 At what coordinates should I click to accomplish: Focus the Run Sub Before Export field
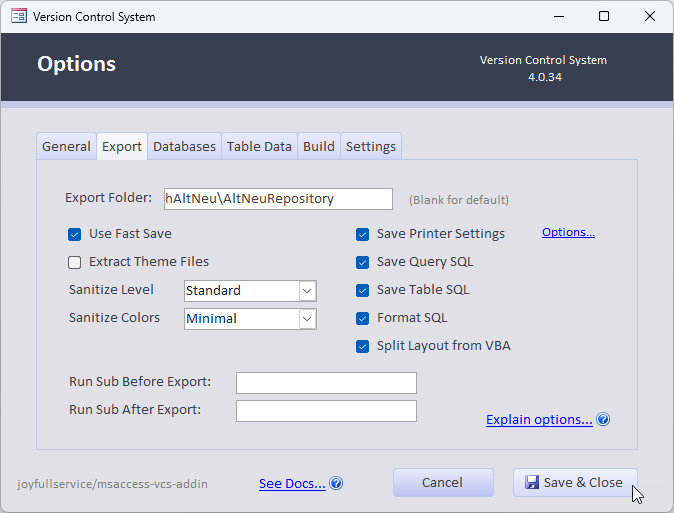click(x=325, y=382)
